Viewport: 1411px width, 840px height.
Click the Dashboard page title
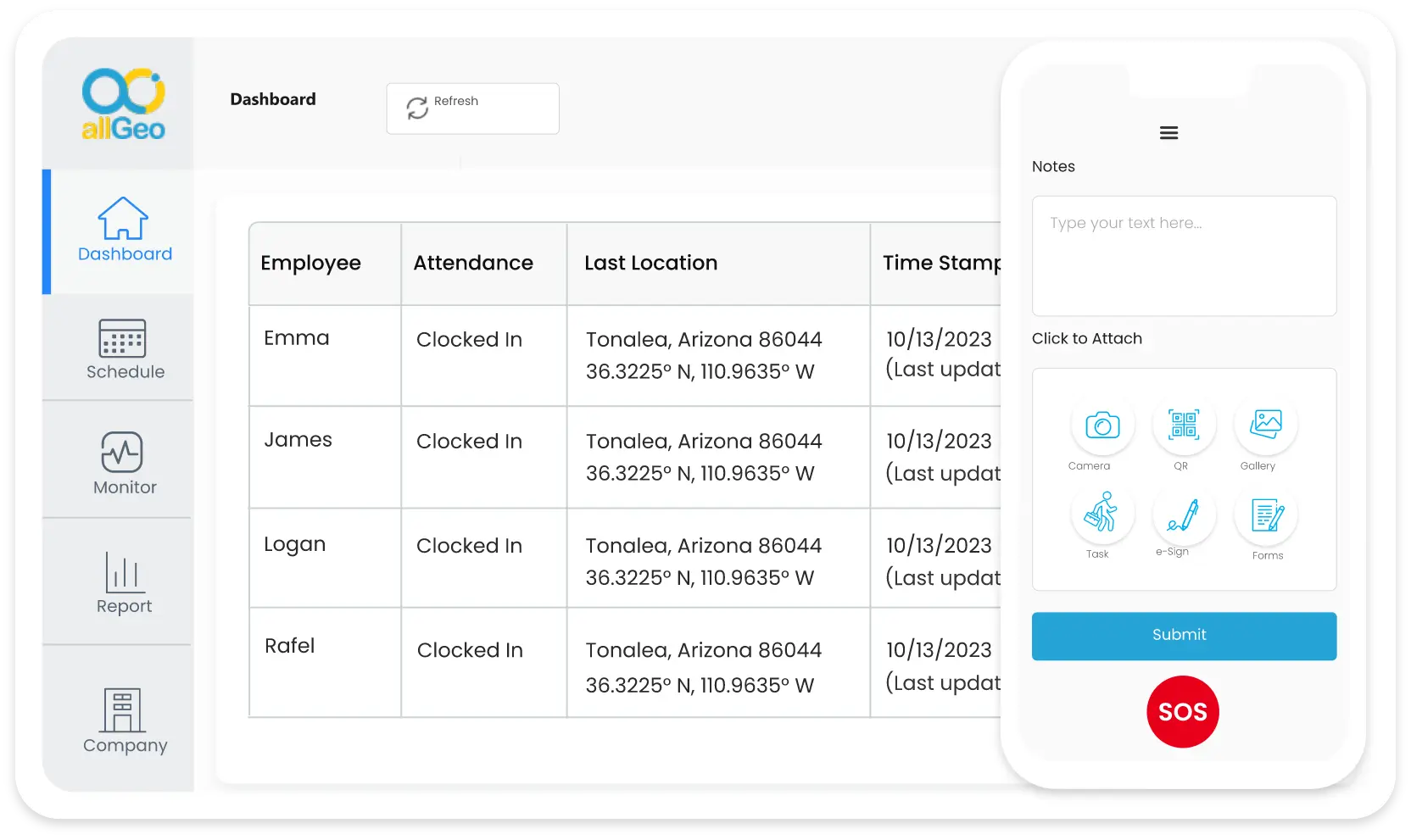click(x=273, y=99)
